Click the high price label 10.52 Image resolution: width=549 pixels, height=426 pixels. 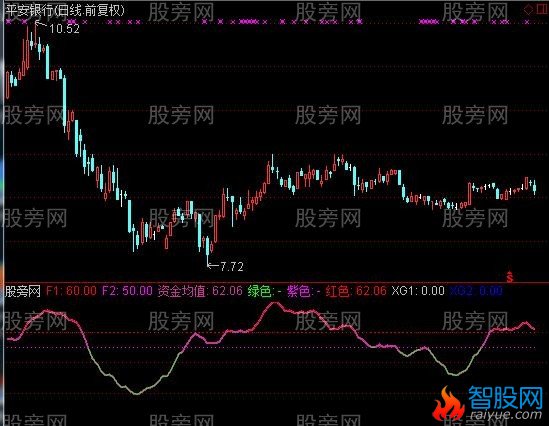point(64,29)
